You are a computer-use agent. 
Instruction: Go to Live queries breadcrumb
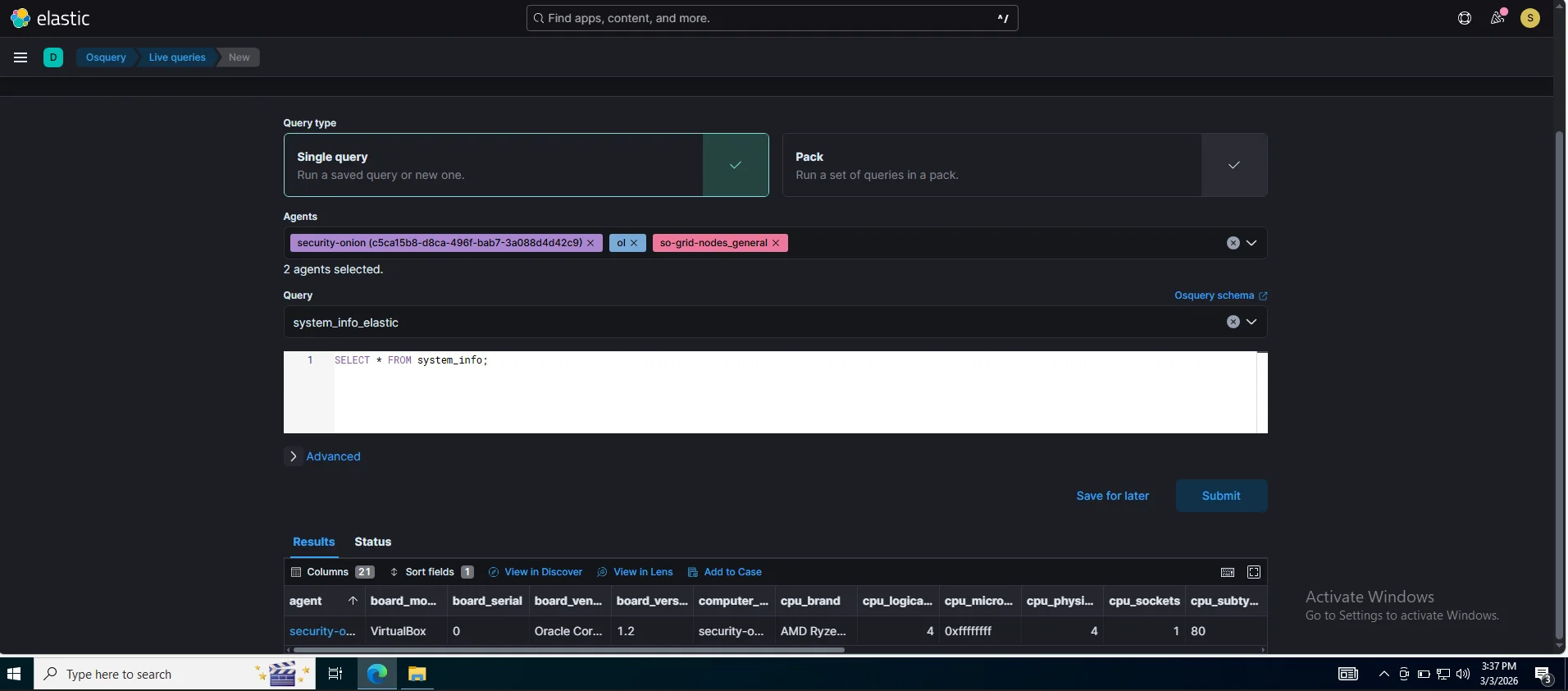point(177,57)
